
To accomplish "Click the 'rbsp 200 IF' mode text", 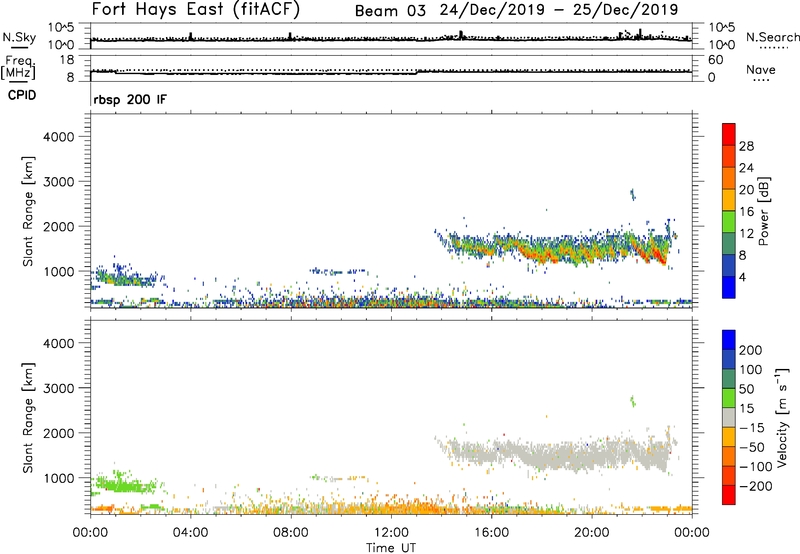I will pos(130,99).
